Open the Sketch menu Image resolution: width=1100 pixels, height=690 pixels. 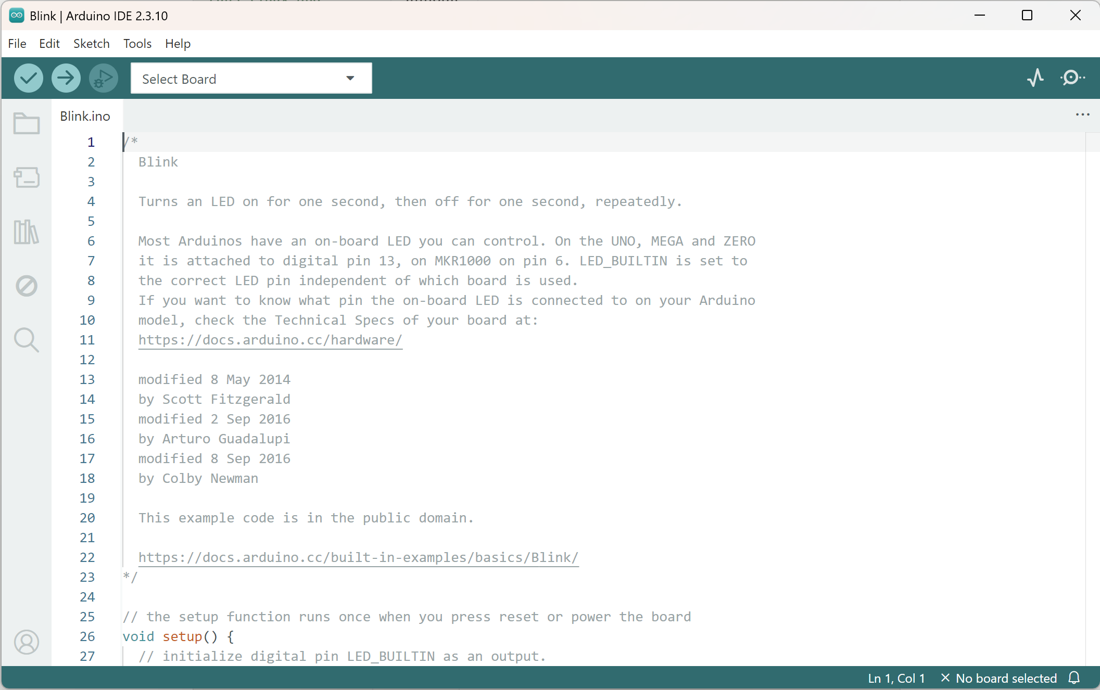(91, 43)
